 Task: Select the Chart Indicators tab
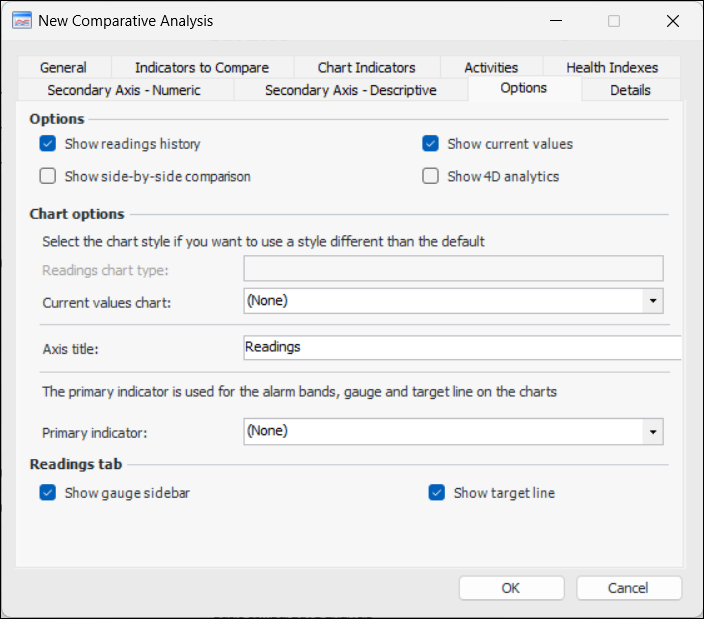tap(366, 68)
